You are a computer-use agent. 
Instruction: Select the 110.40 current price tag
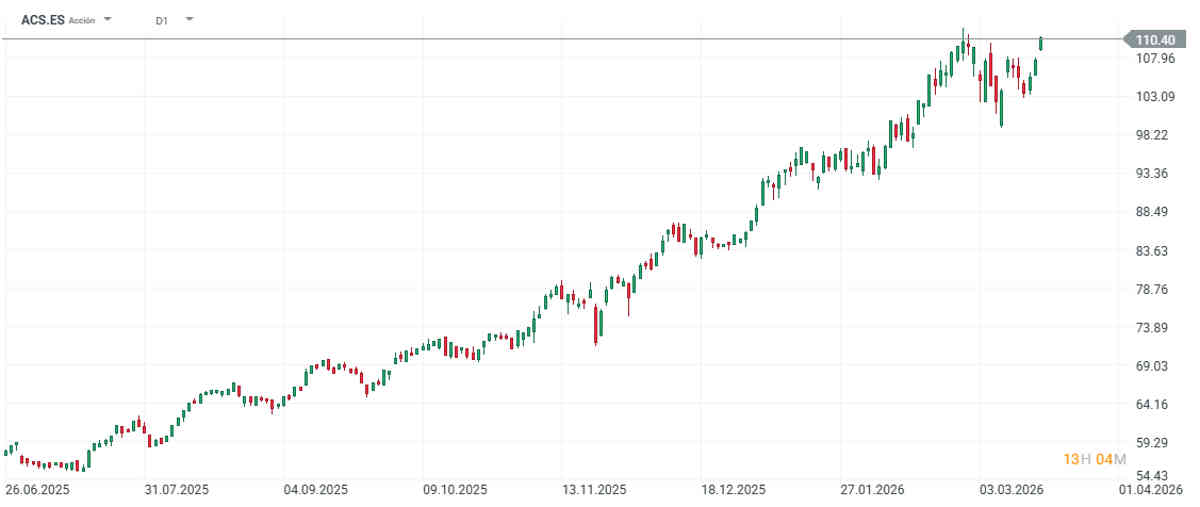[1155, 39]
